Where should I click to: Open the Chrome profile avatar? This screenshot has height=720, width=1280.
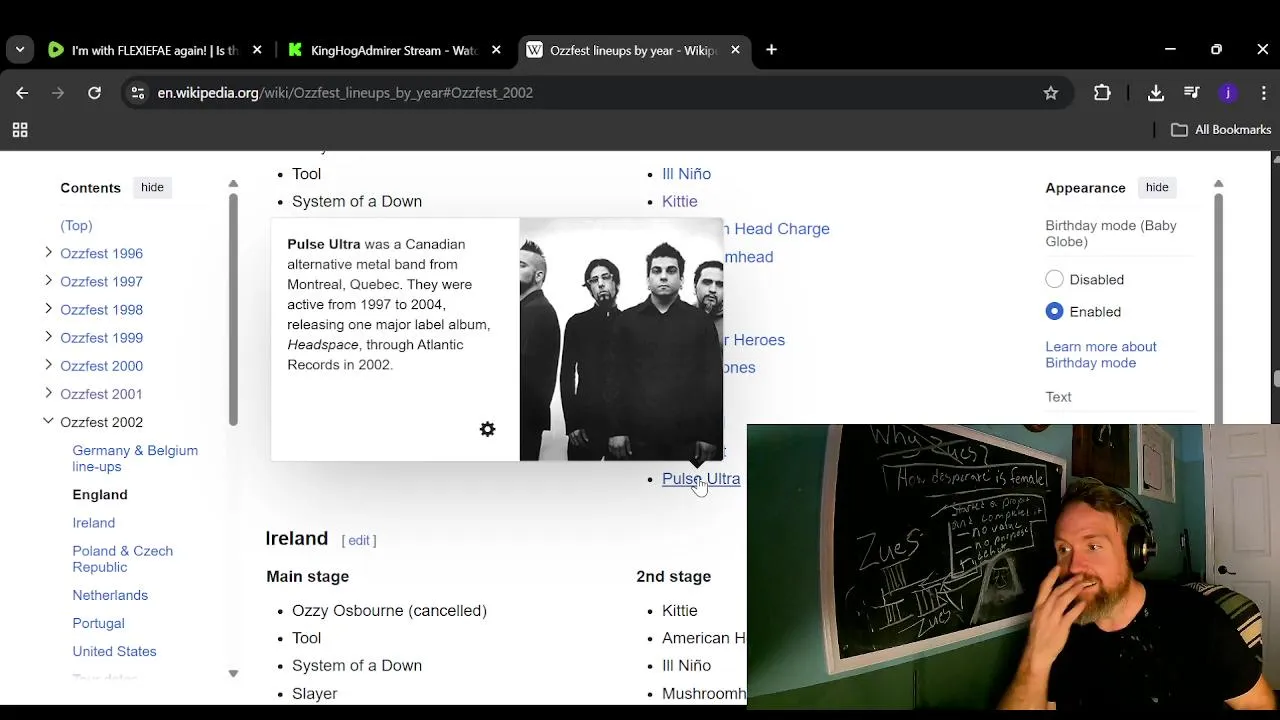[x=1228, y=93]
